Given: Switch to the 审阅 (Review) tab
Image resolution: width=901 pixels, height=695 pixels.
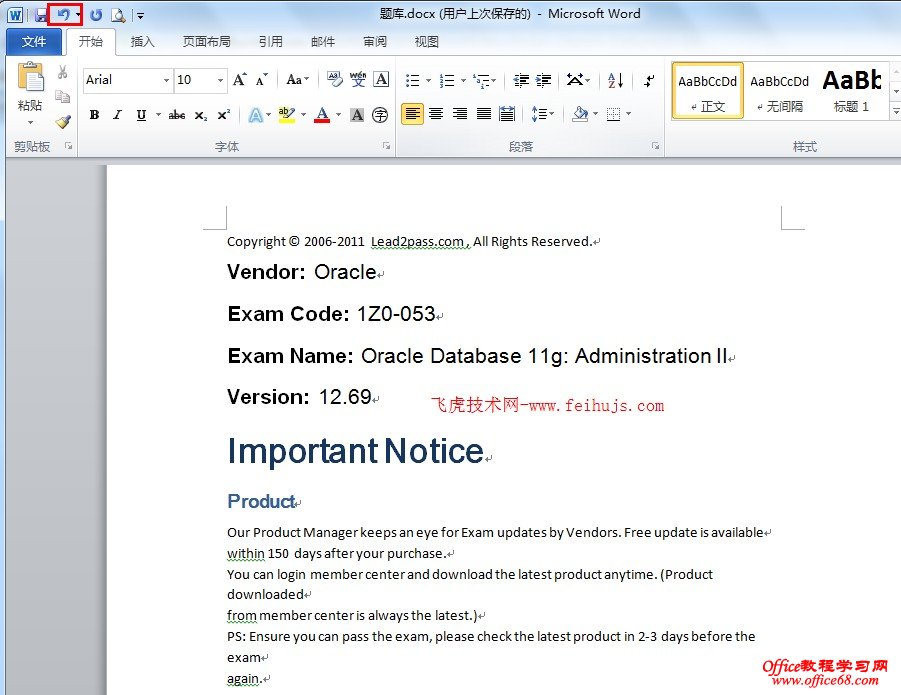Looking at the screenshot, I should click(375, 41).
